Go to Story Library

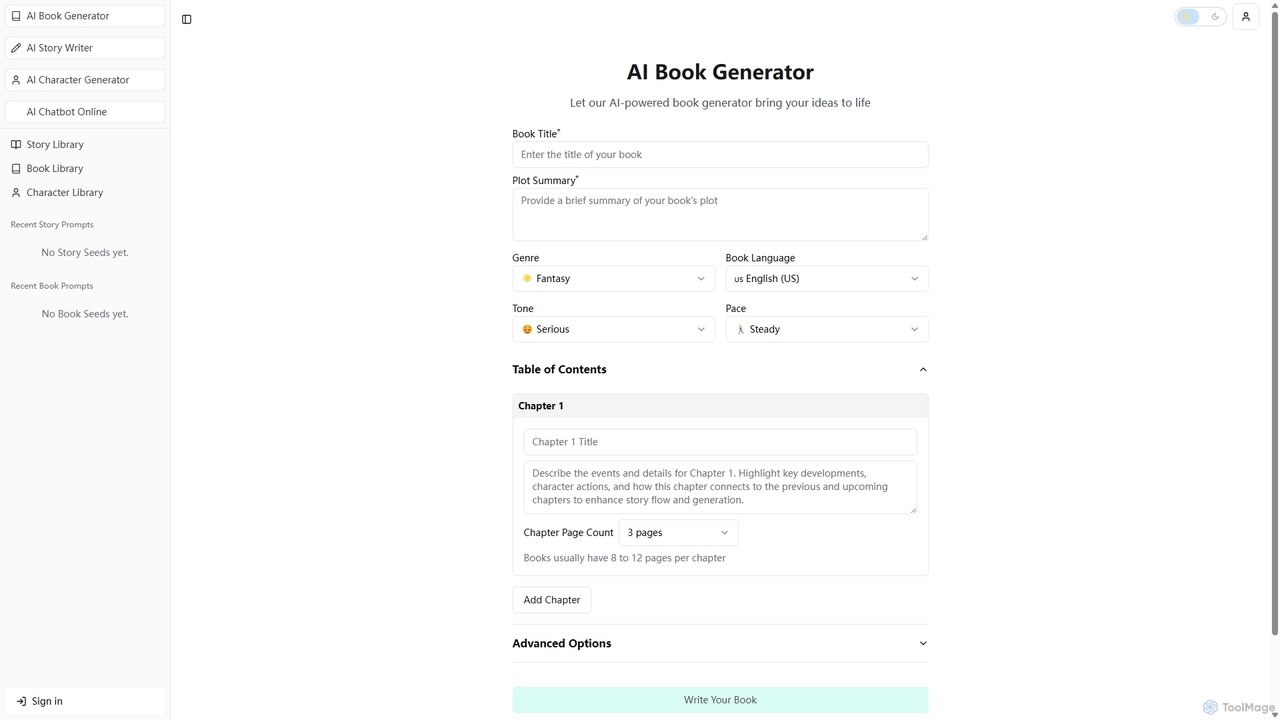[x=85, y=144]
